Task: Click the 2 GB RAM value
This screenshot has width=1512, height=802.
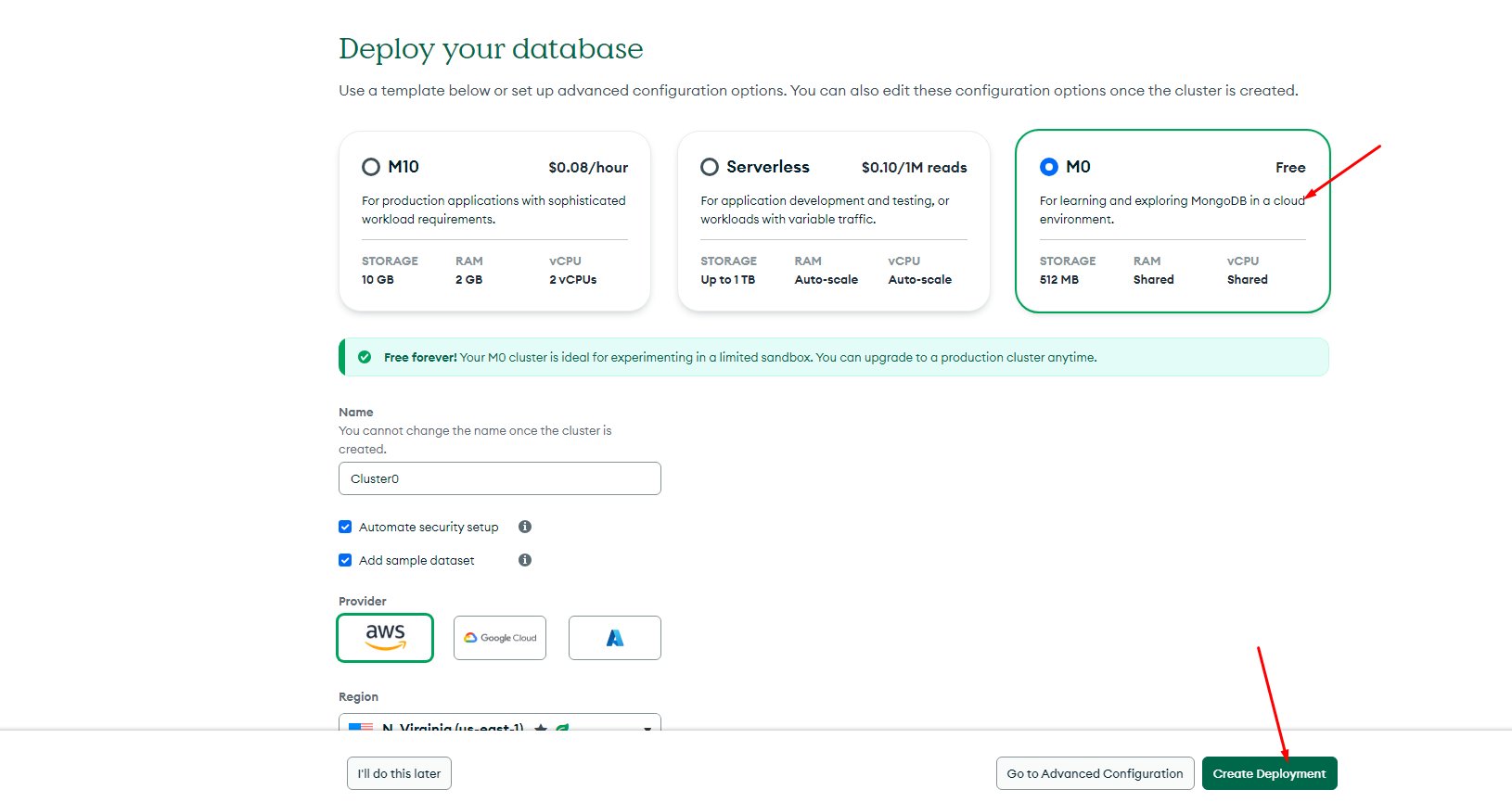Action: click(468, 279)
